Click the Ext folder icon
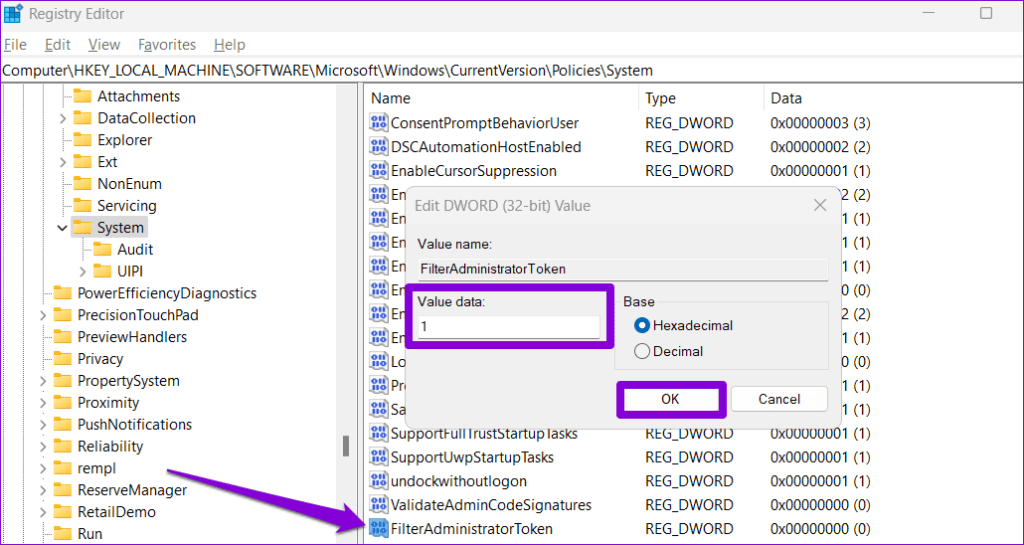Viewport: 1024px width, 545px height. 82,162
